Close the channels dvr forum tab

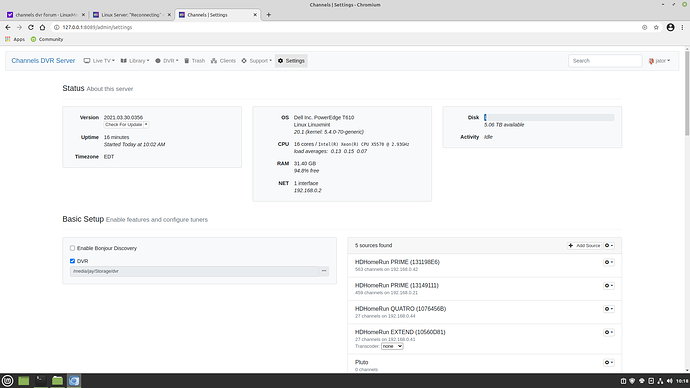(x=83, y=15)
